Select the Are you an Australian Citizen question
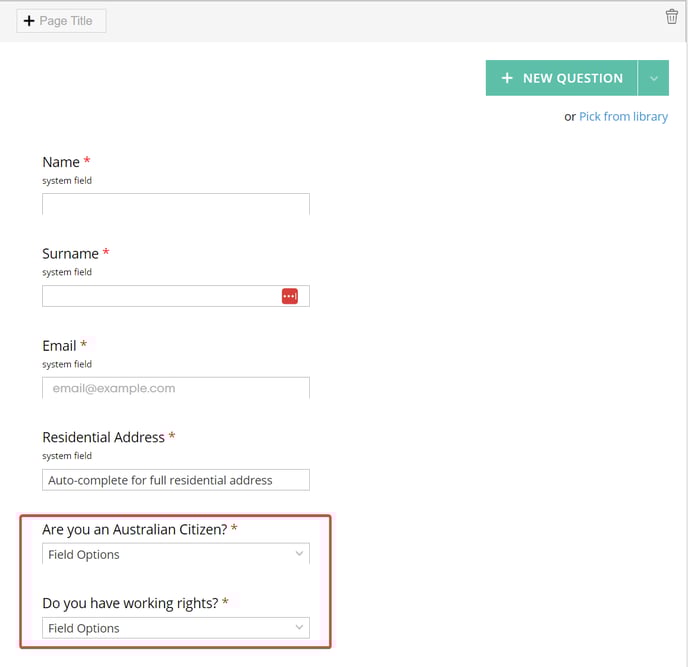This screenshot has width=688, height=667. point(135,530)
